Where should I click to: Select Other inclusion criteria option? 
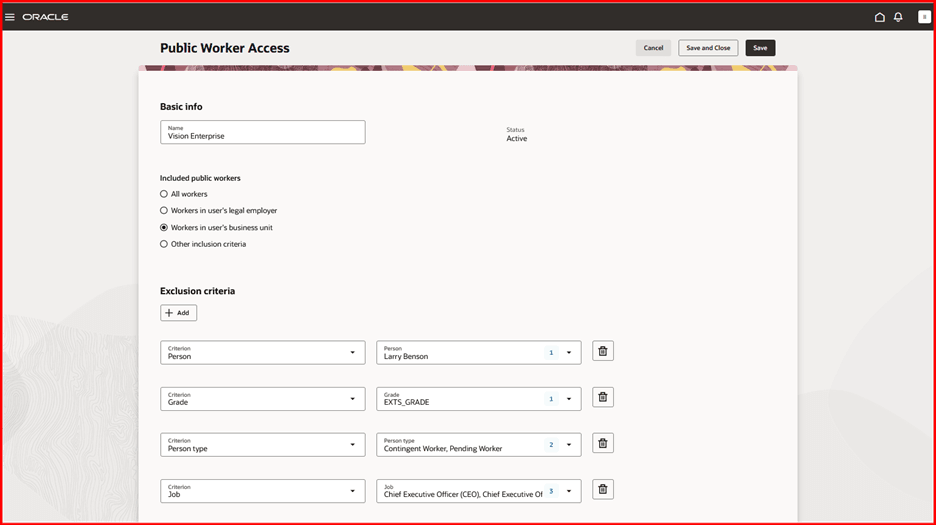pyautogui.click(x=164, y=244)
